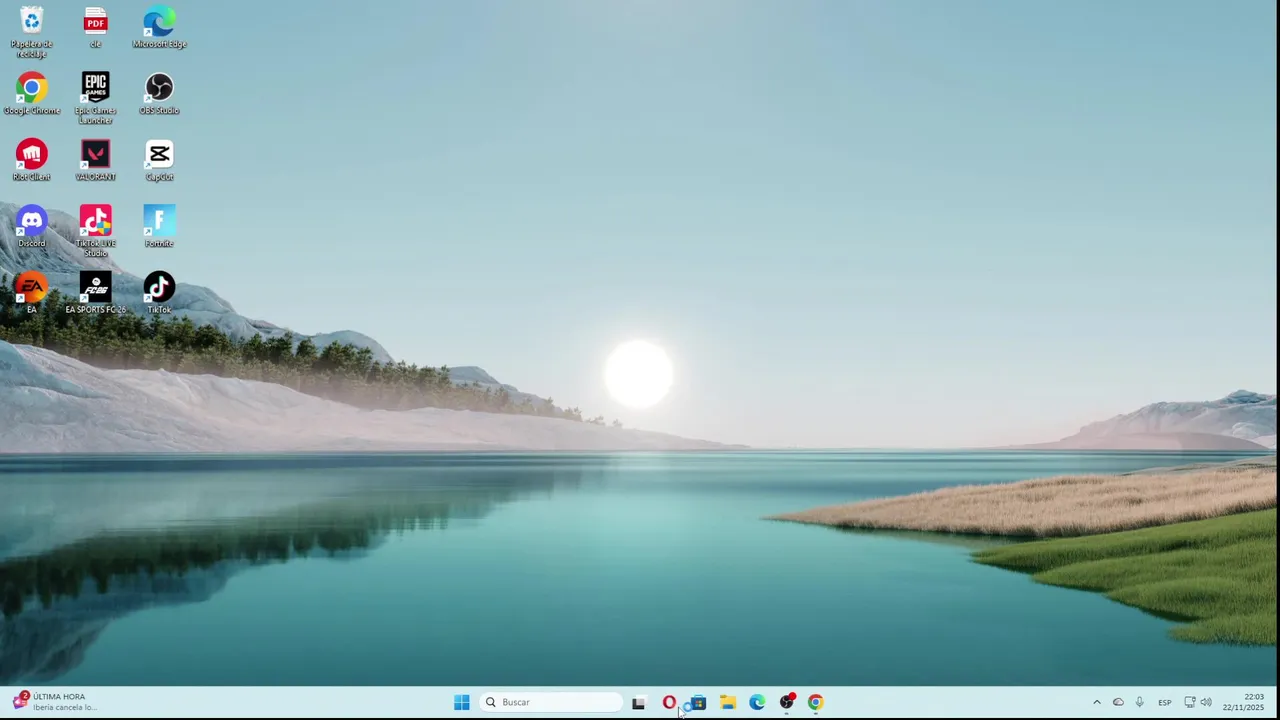Select the Google Chrome desktop shortcut
The height and width of the screenshot is (720, 1280).
(x=32, y=93)
